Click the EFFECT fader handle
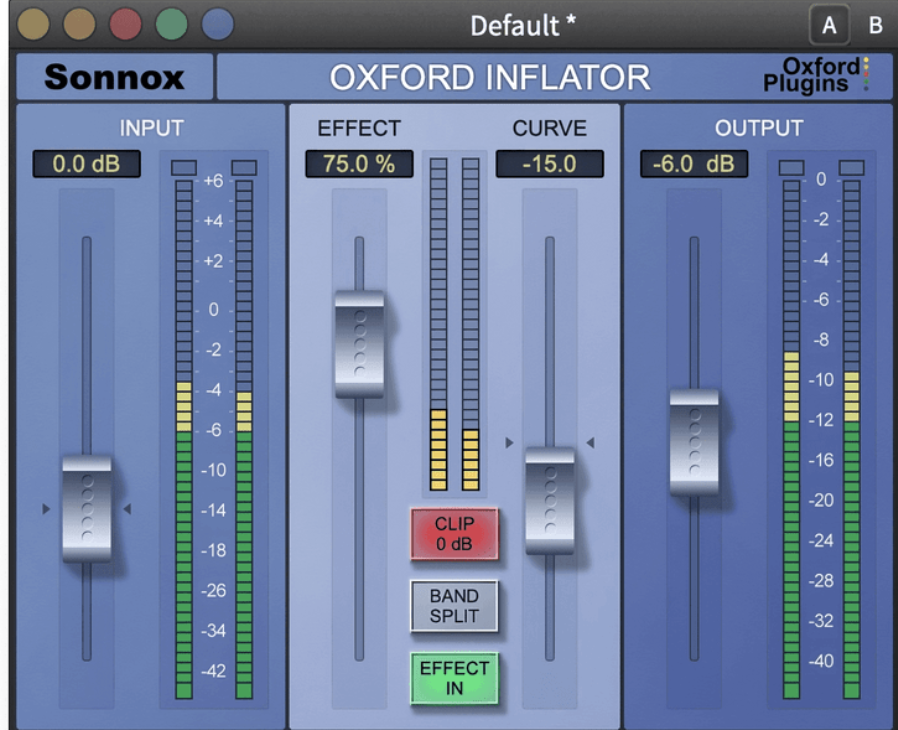Image resolution: width=898 pixels, height=730 pixels. (359, 344)
